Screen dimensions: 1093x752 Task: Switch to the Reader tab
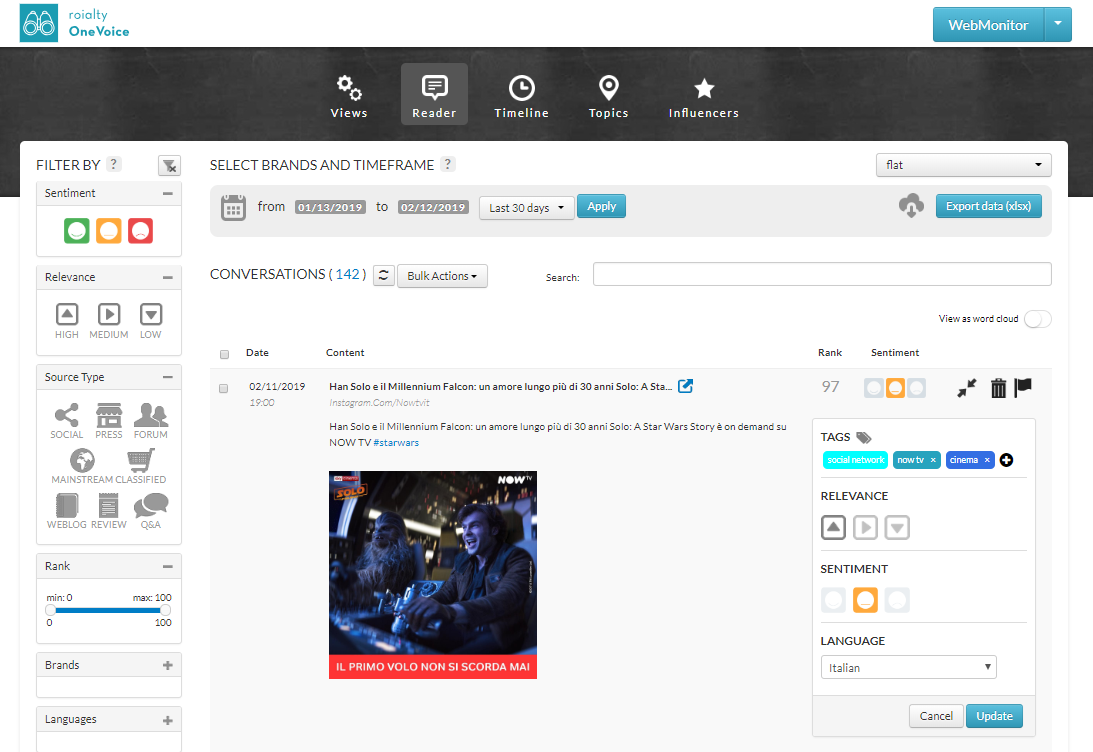[434, 95]
